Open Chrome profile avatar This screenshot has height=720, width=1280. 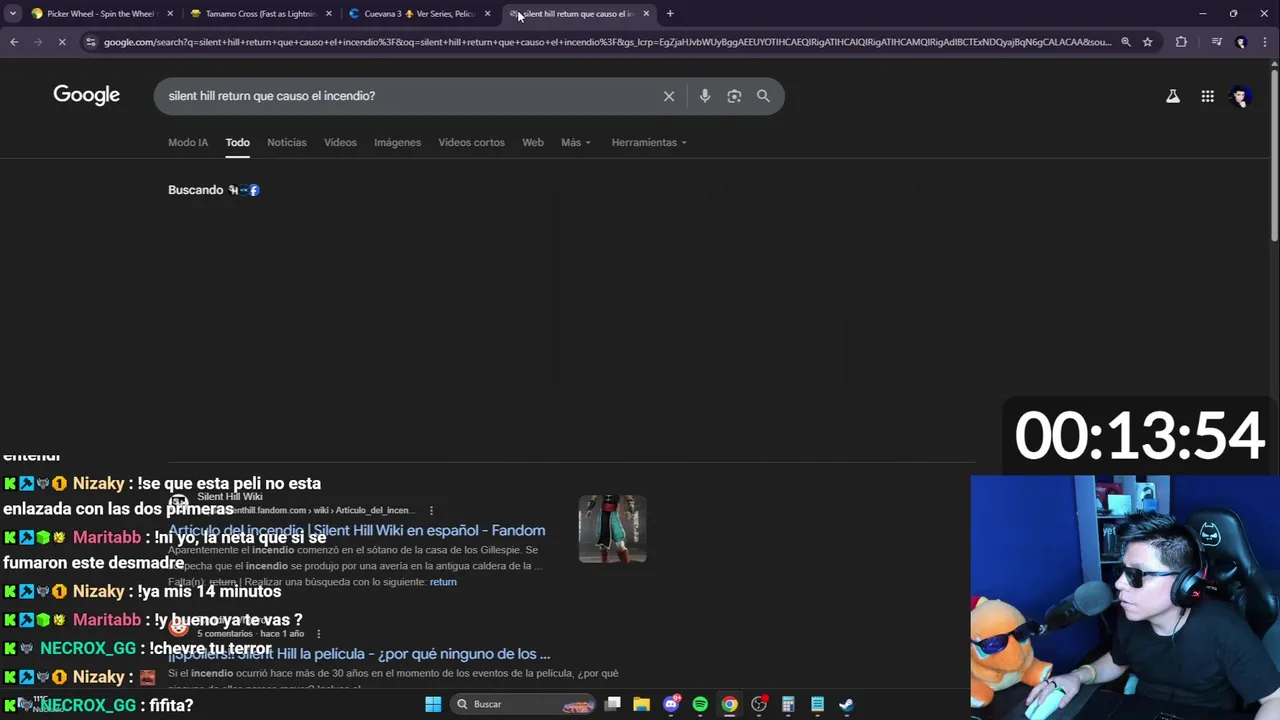(1241, 42)
